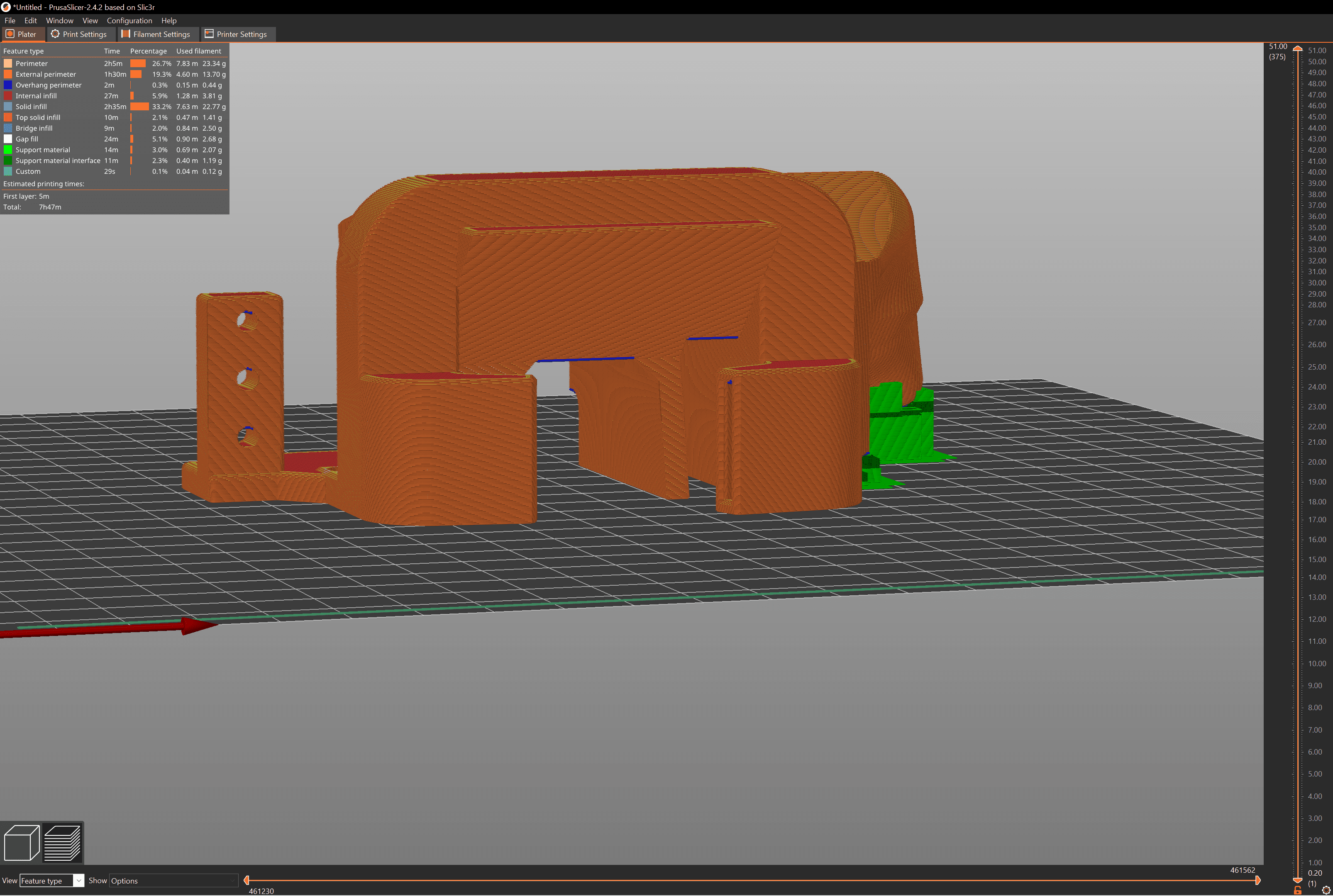Image resolution: width=1333 pixels, height=896 pixels.
Task: Open the Help menu
Action: 168,21
